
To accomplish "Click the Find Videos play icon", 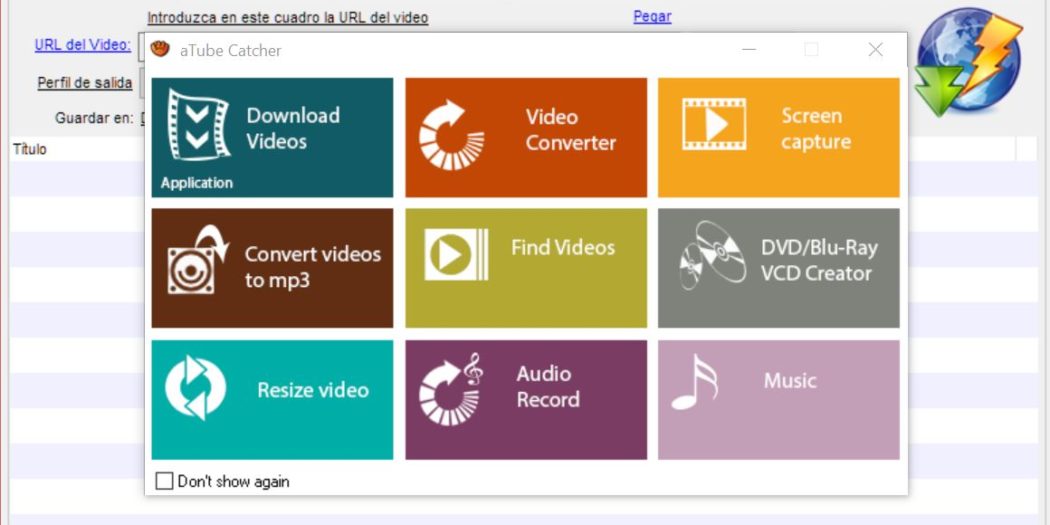I will pyautogui.click(x=456, y=254).
